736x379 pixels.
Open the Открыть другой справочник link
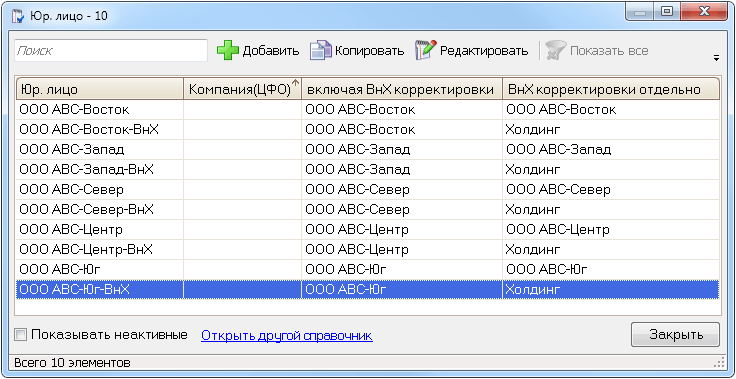(287, 336)
